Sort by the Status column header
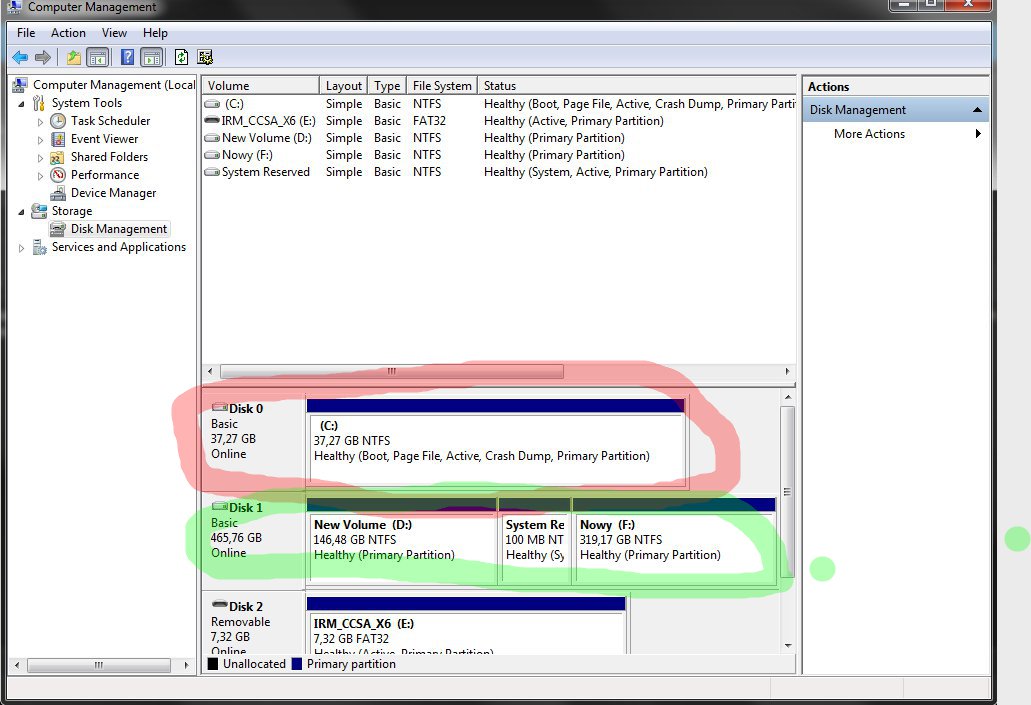Viewport: 1031px width, 705px height. [x=636, y=85]
